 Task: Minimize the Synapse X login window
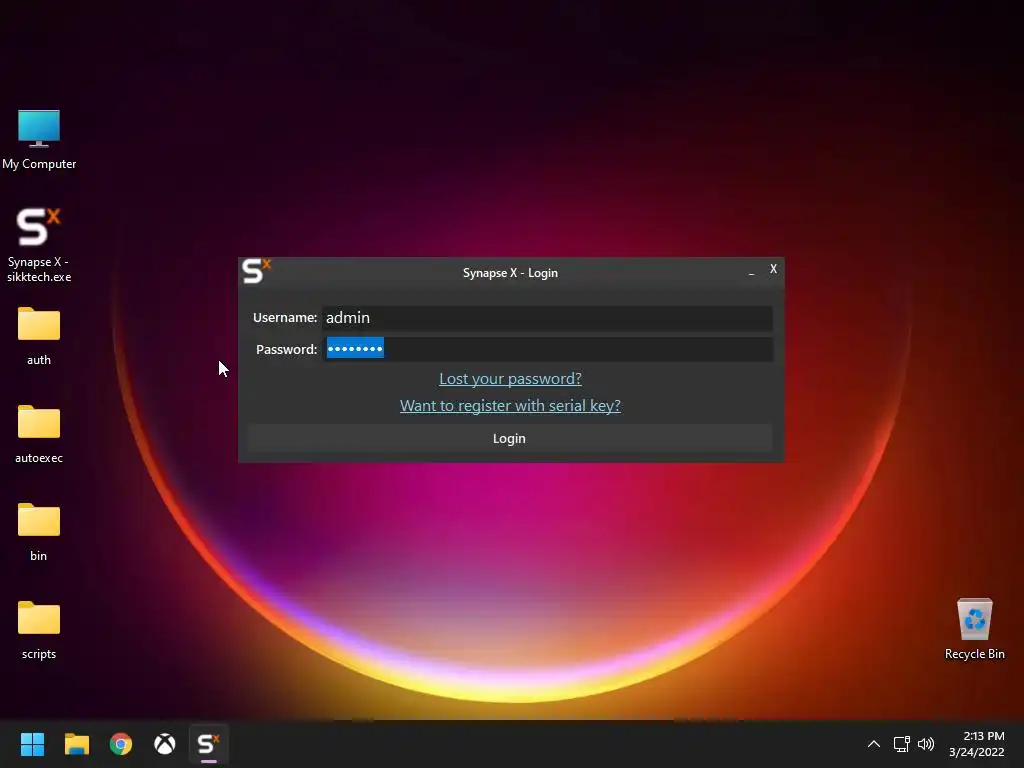[x=752, y=271]
